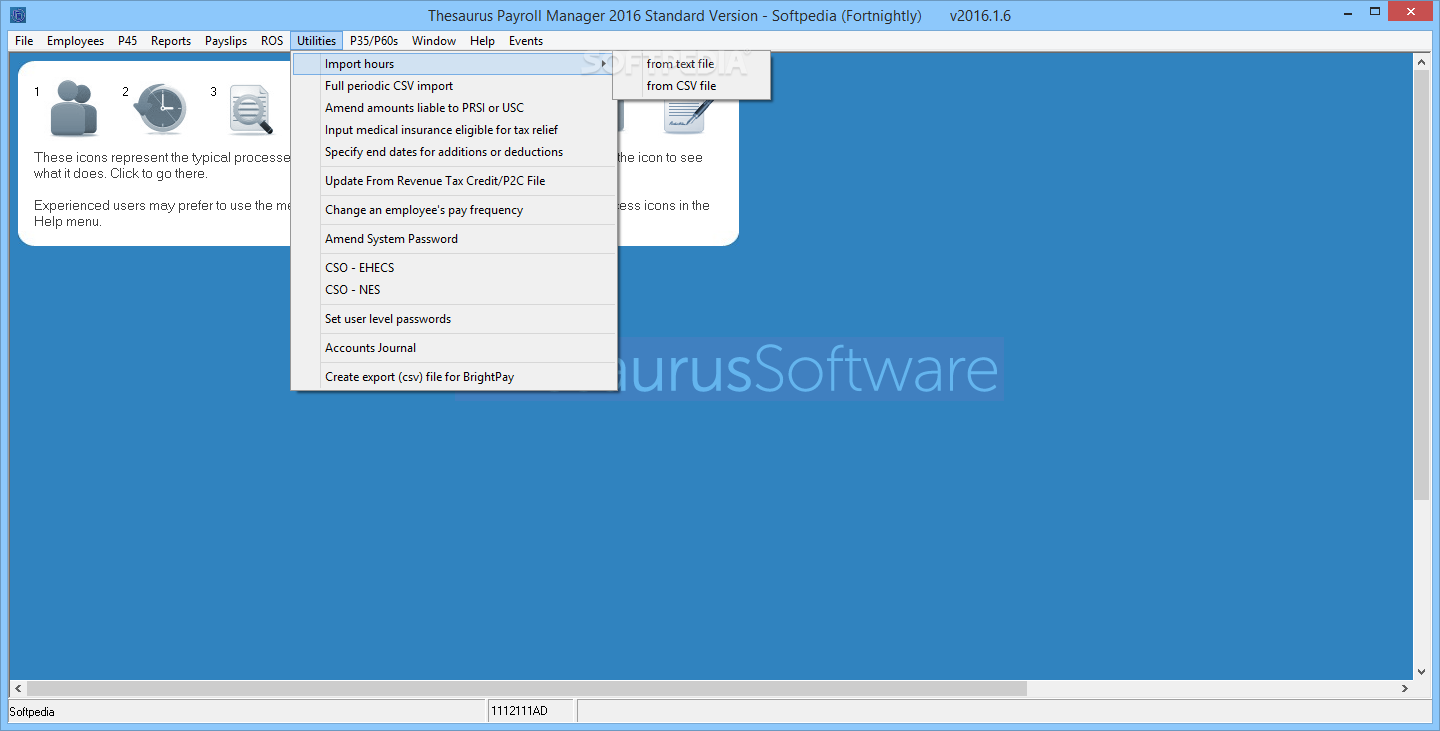Select Full periodic CSV import
Screen dimensions: 1440x731
454,86
